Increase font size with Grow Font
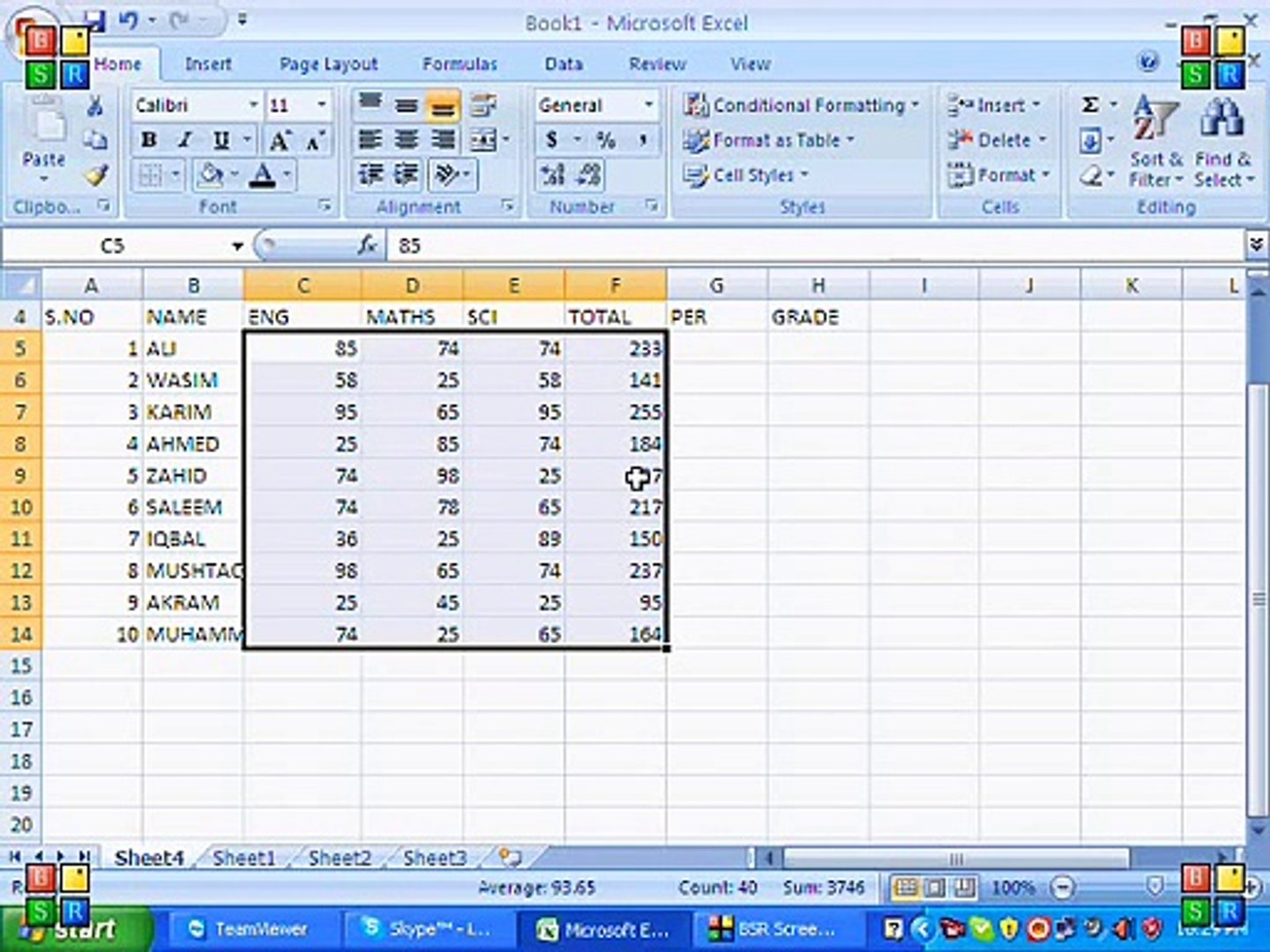 pyautogui.click(x=280, y=140)
